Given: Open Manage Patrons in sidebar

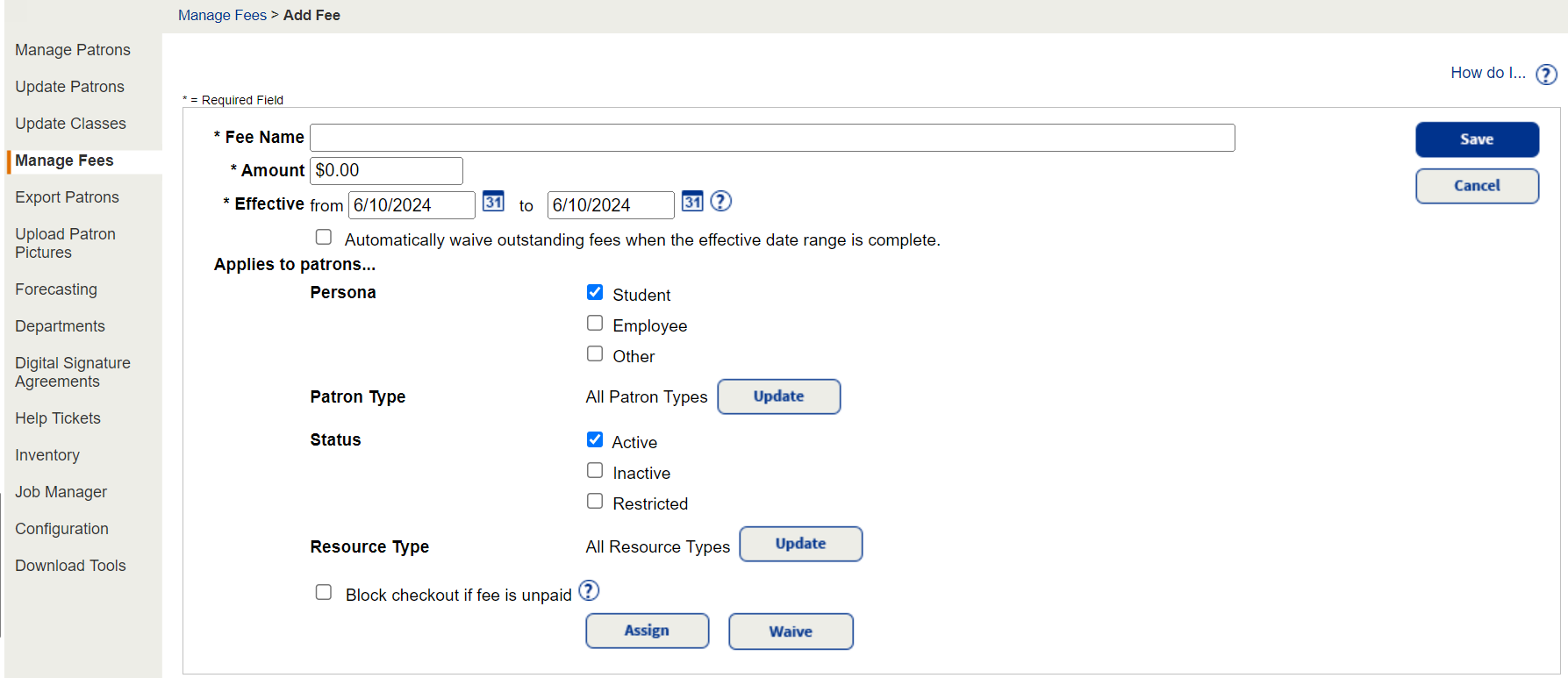Looking at the screenshot, I should point(73,50).
